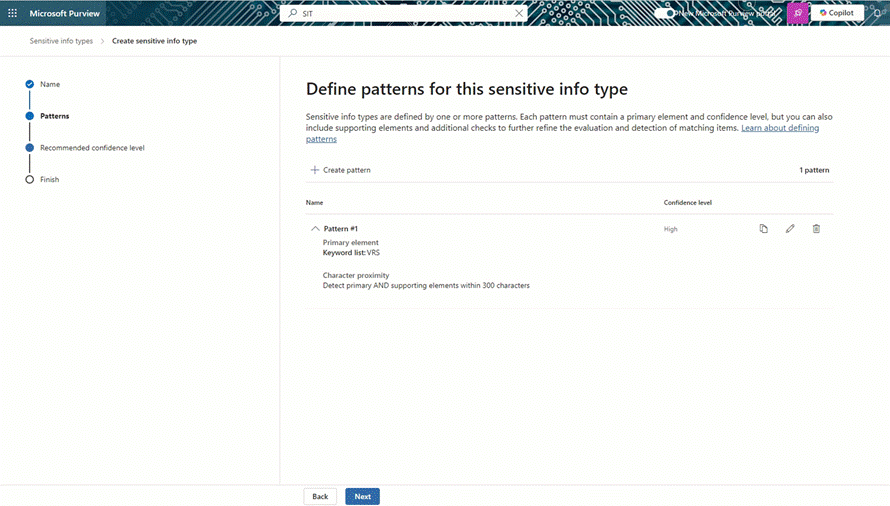Click the purple icon beside Copilot
This screenshot has width=890, height=506.
click(797, 13)
